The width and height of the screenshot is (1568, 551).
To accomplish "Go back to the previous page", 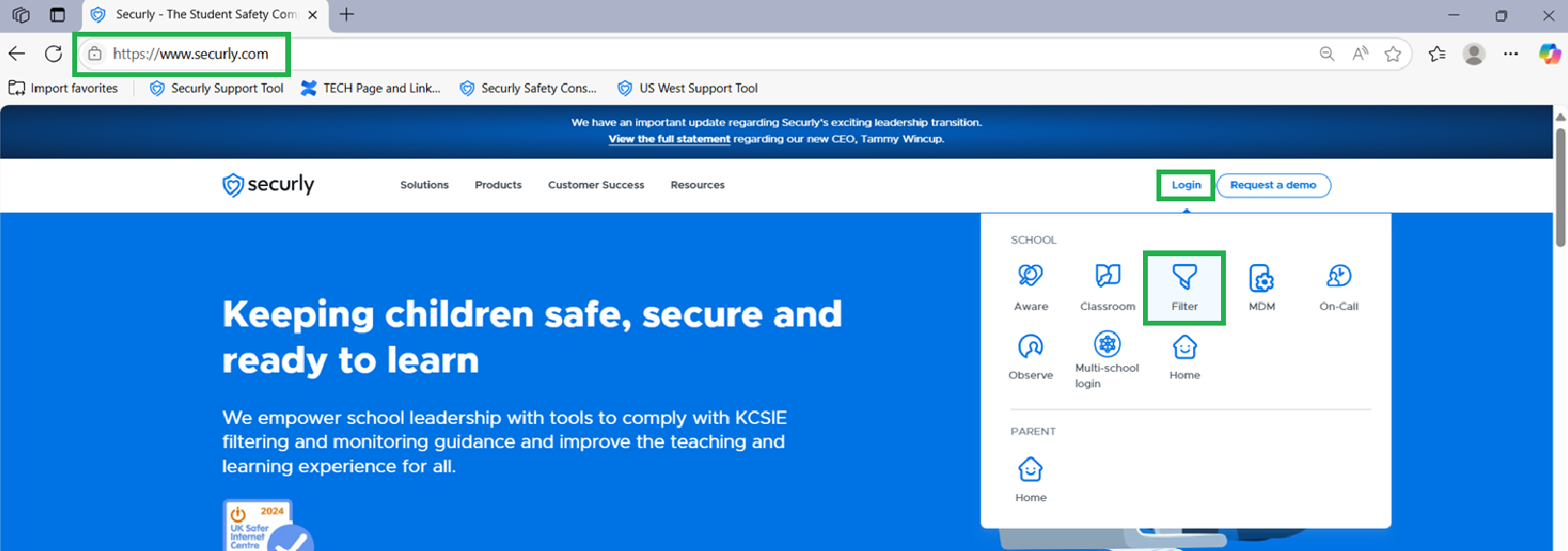I will (x=17, y=54).
